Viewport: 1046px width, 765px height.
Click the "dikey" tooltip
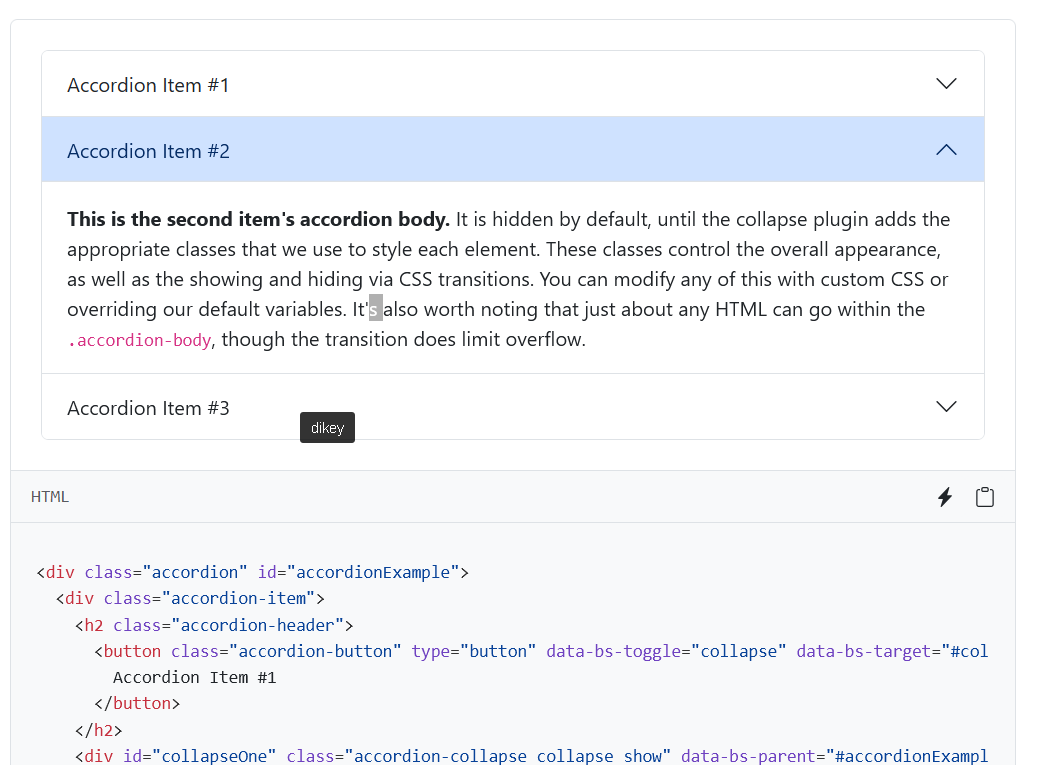(x=328, y=428)
